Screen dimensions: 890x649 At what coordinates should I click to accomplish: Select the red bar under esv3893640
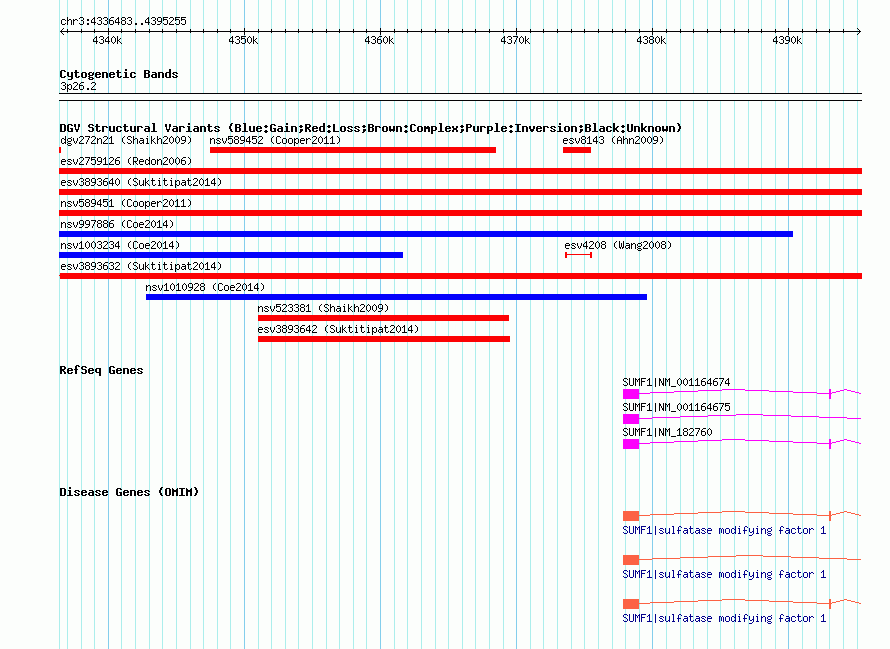(460, 192)
